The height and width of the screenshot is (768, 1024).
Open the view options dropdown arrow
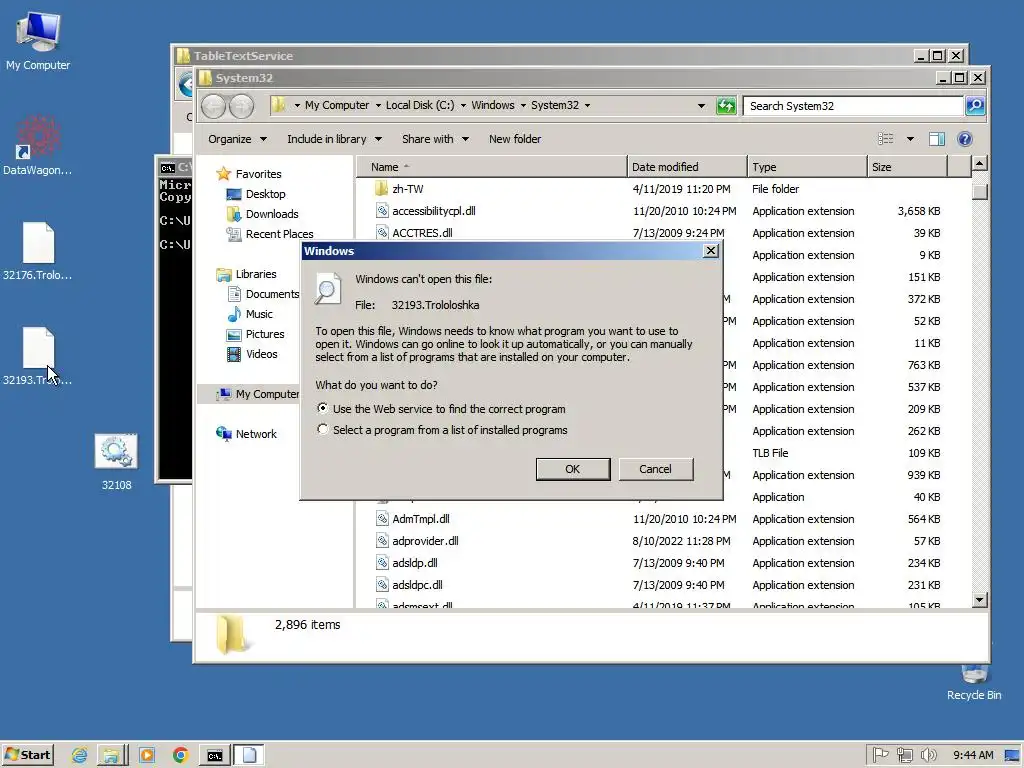pos(910,139)
